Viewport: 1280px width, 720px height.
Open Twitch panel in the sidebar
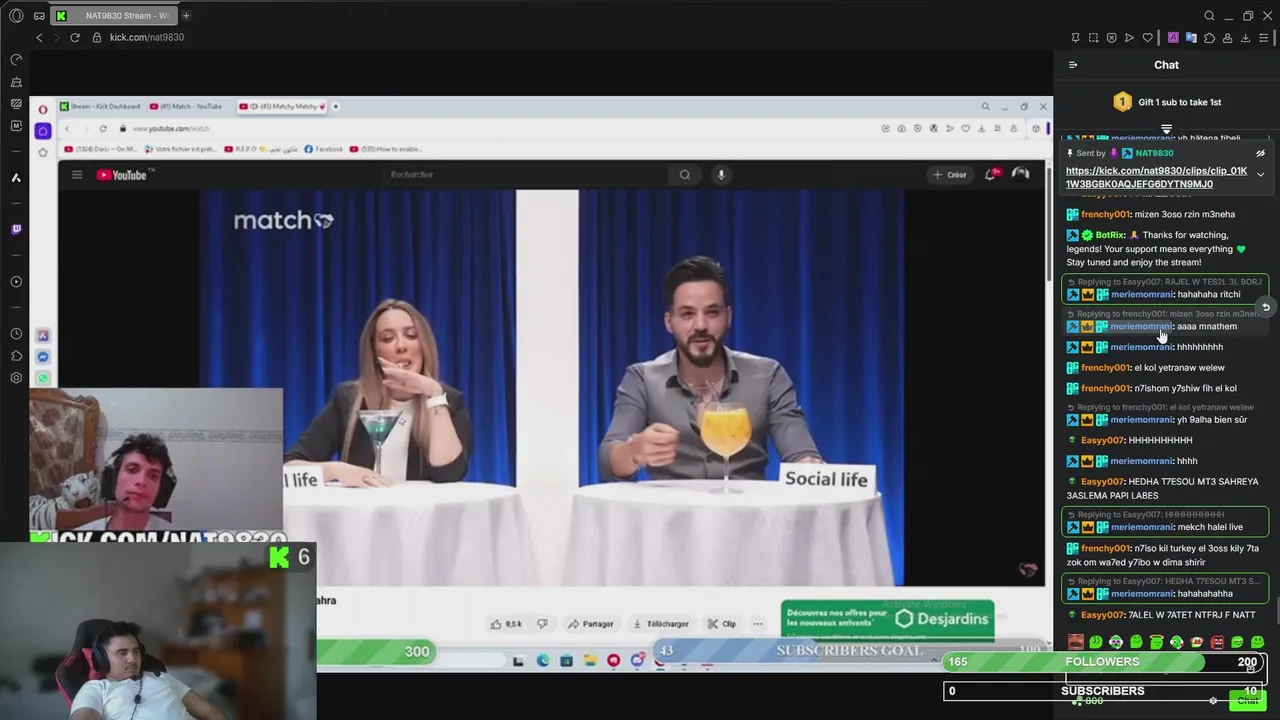coord(16,229)
